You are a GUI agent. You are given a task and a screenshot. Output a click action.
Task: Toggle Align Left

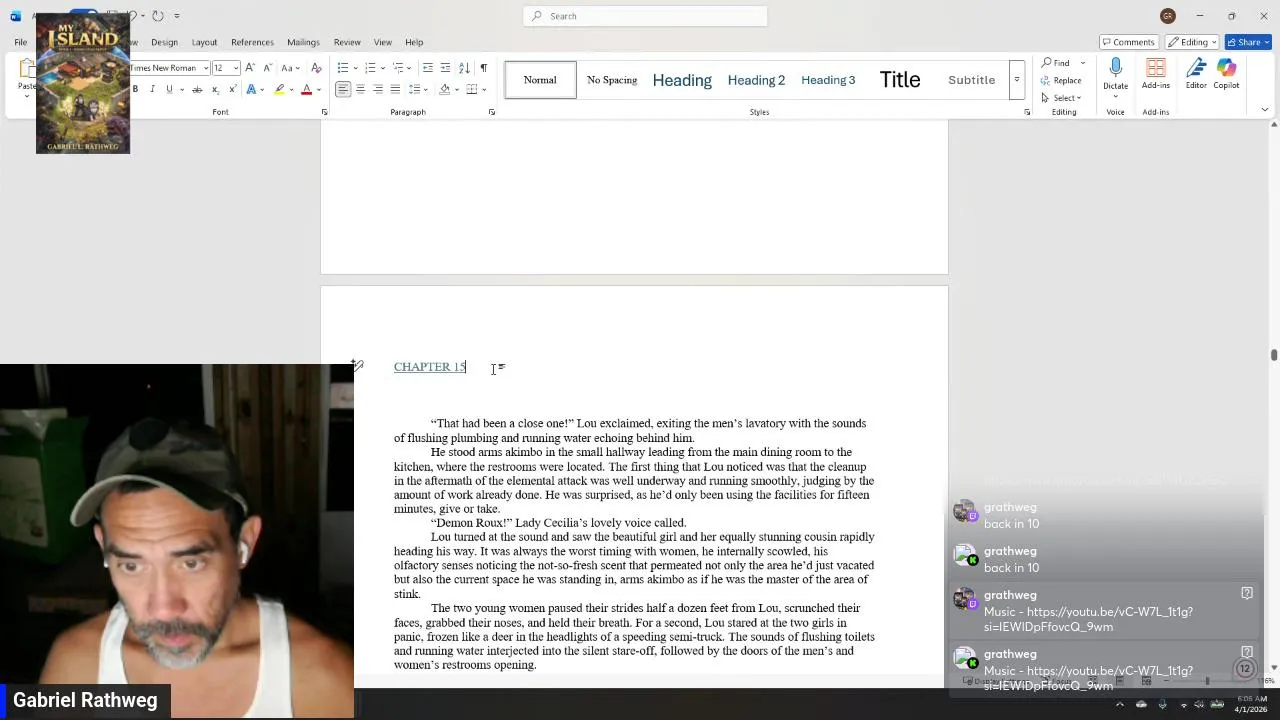click(343, 90)
